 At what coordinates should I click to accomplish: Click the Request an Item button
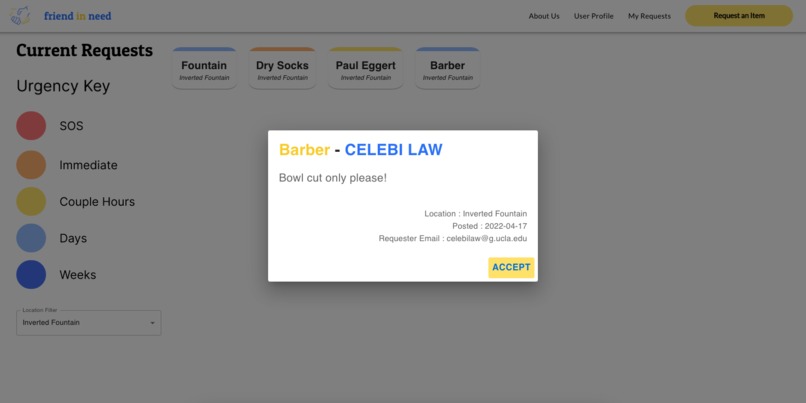point(739,15)
